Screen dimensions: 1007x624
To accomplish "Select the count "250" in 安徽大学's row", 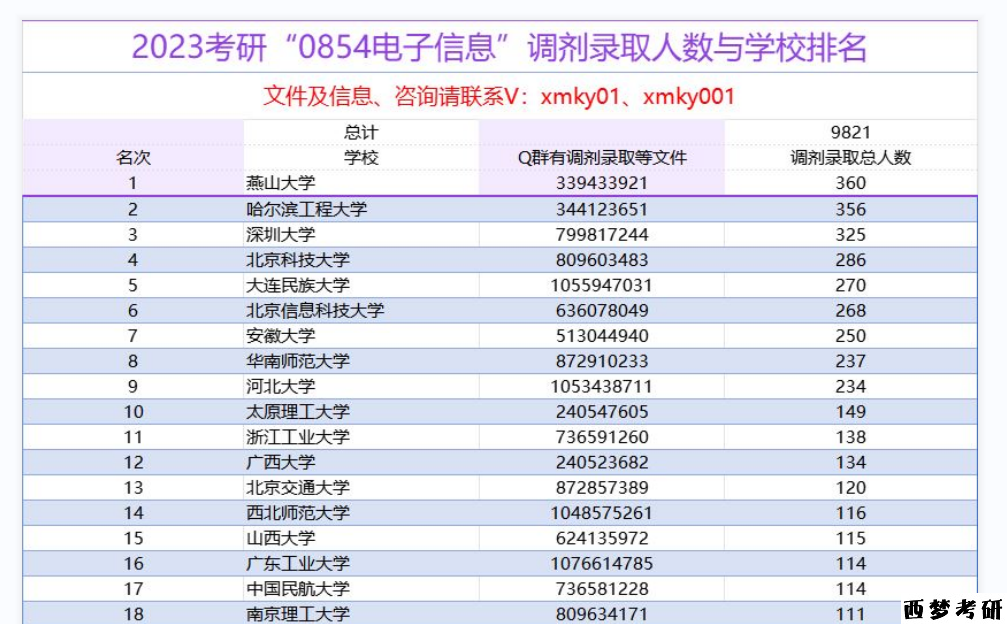I will [x=850, y=336].
